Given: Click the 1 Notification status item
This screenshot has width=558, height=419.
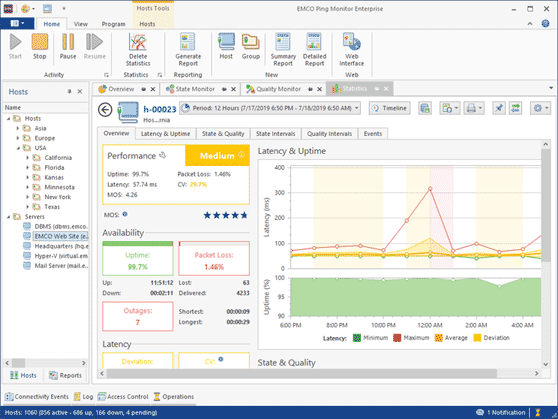Looking at the screenshot, I should pyautogui.click(x=501, y=412).
